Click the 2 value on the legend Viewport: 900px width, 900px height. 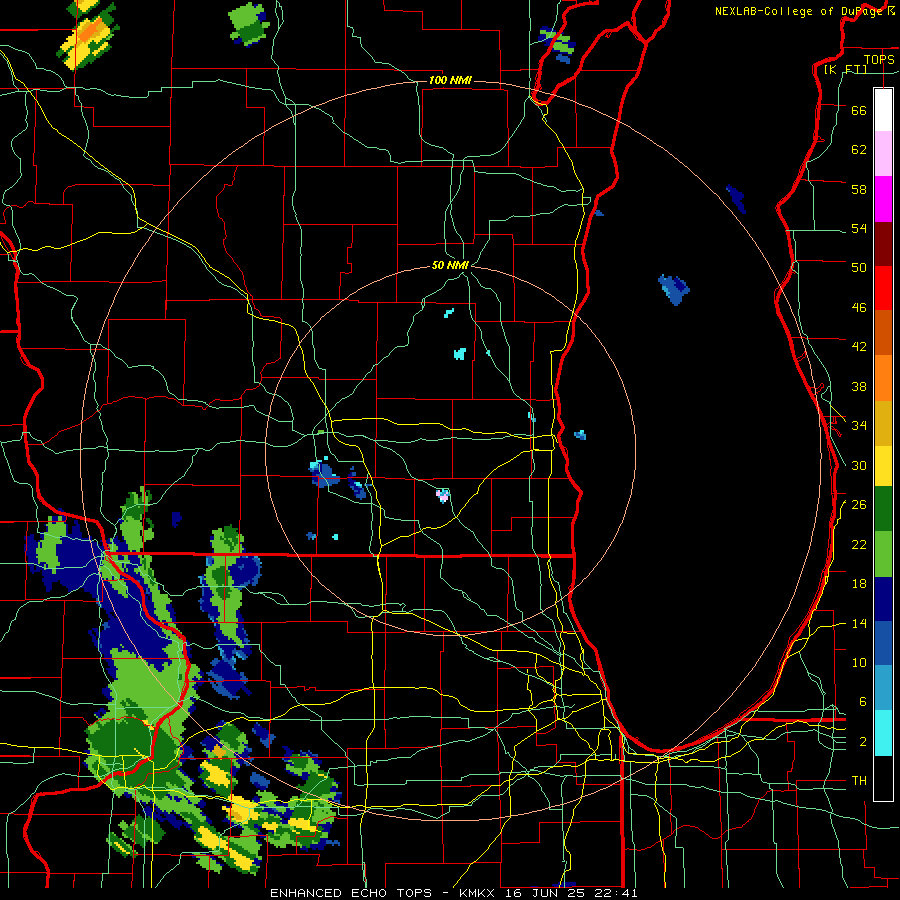(x=863, y=742)
